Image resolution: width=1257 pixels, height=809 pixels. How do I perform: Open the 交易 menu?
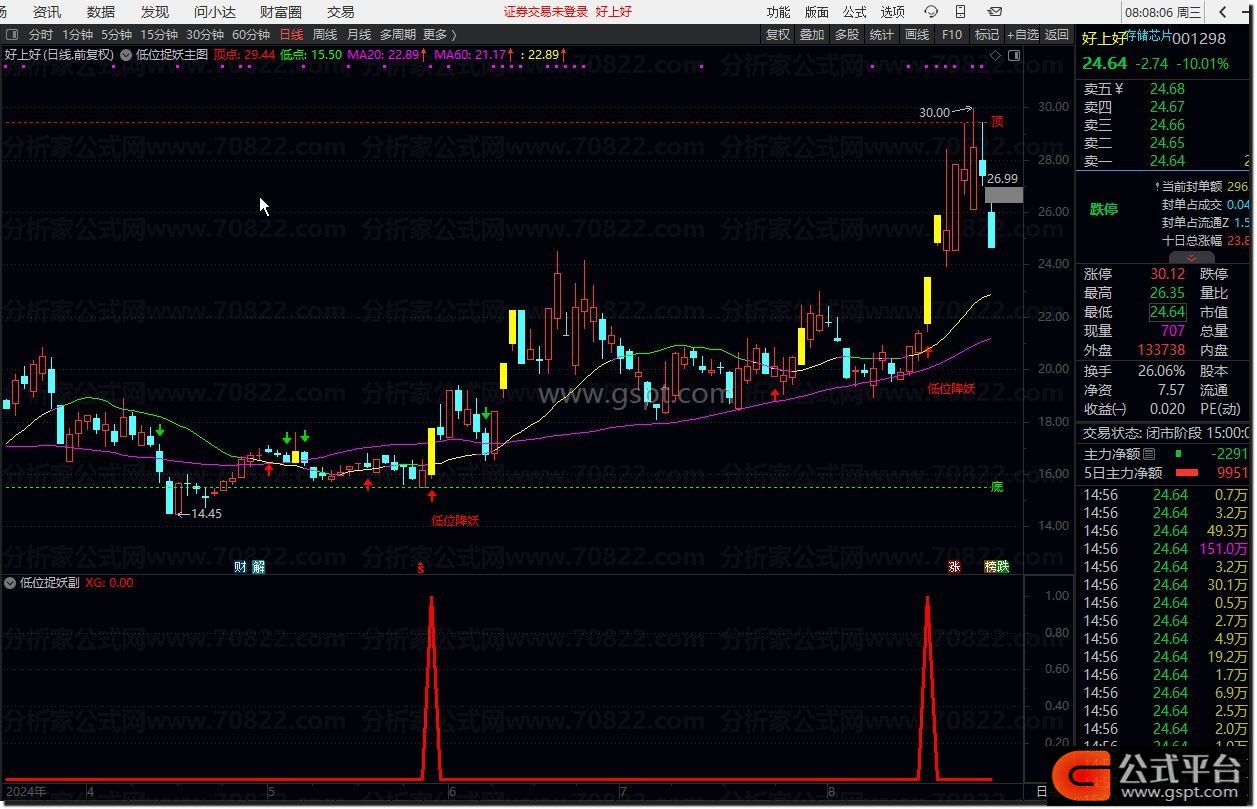[341, 12]
